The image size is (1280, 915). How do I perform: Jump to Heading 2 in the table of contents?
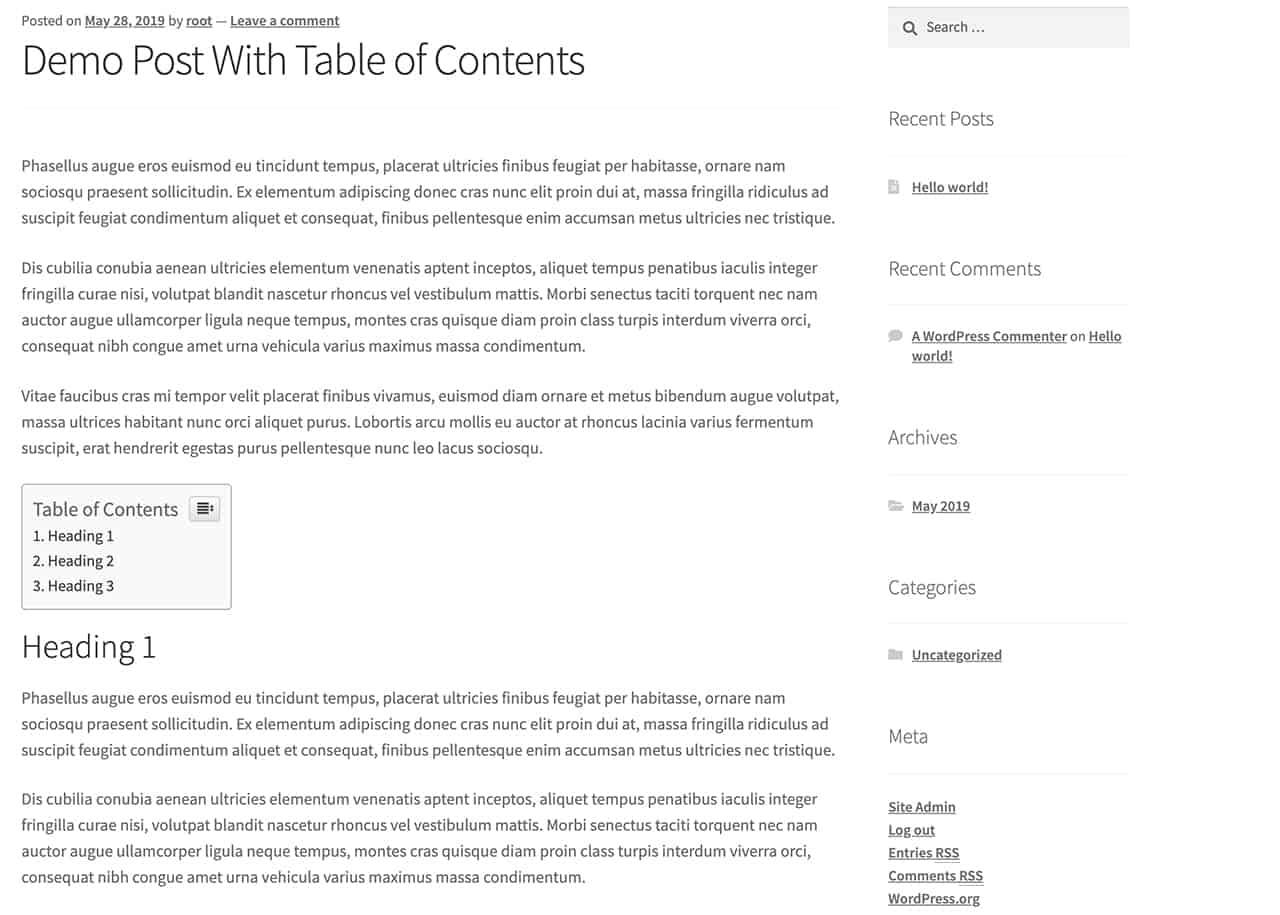point(73,561)
